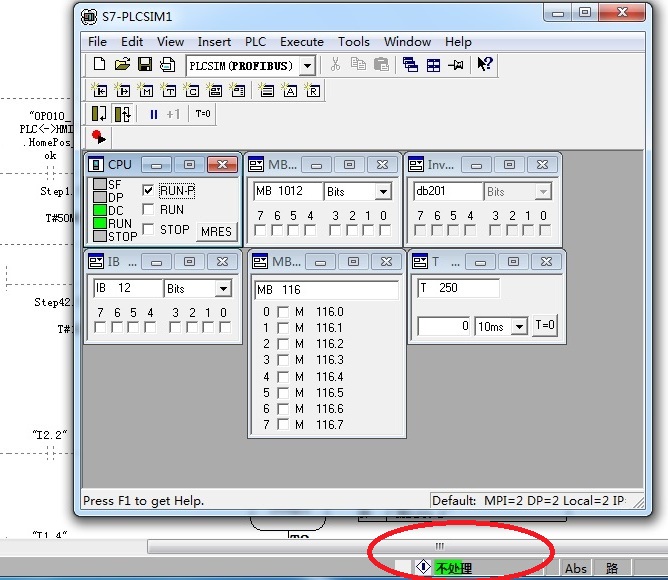Click the Cut scissors icon
The image size is (668, 580).
click(x=335, y=64)
